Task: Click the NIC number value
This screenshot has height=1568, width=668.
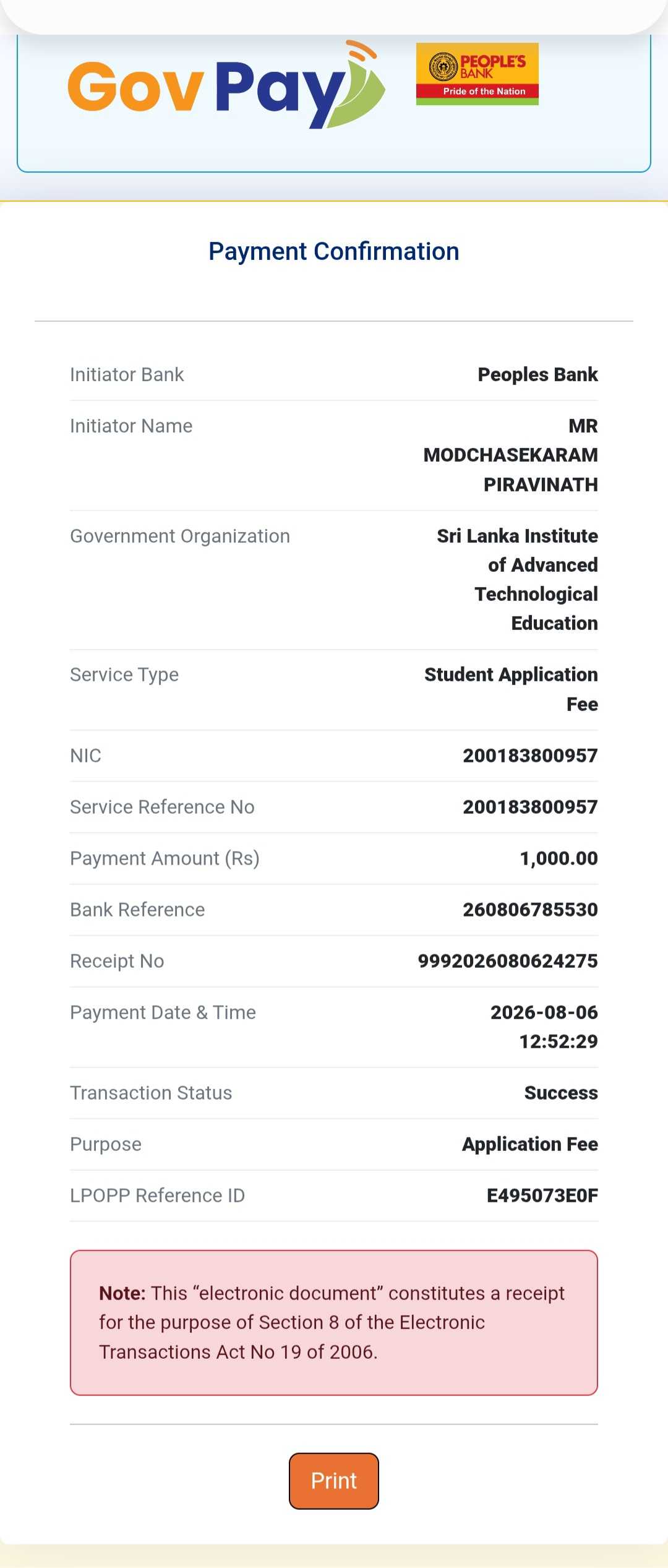Action: tap(530, 756)
